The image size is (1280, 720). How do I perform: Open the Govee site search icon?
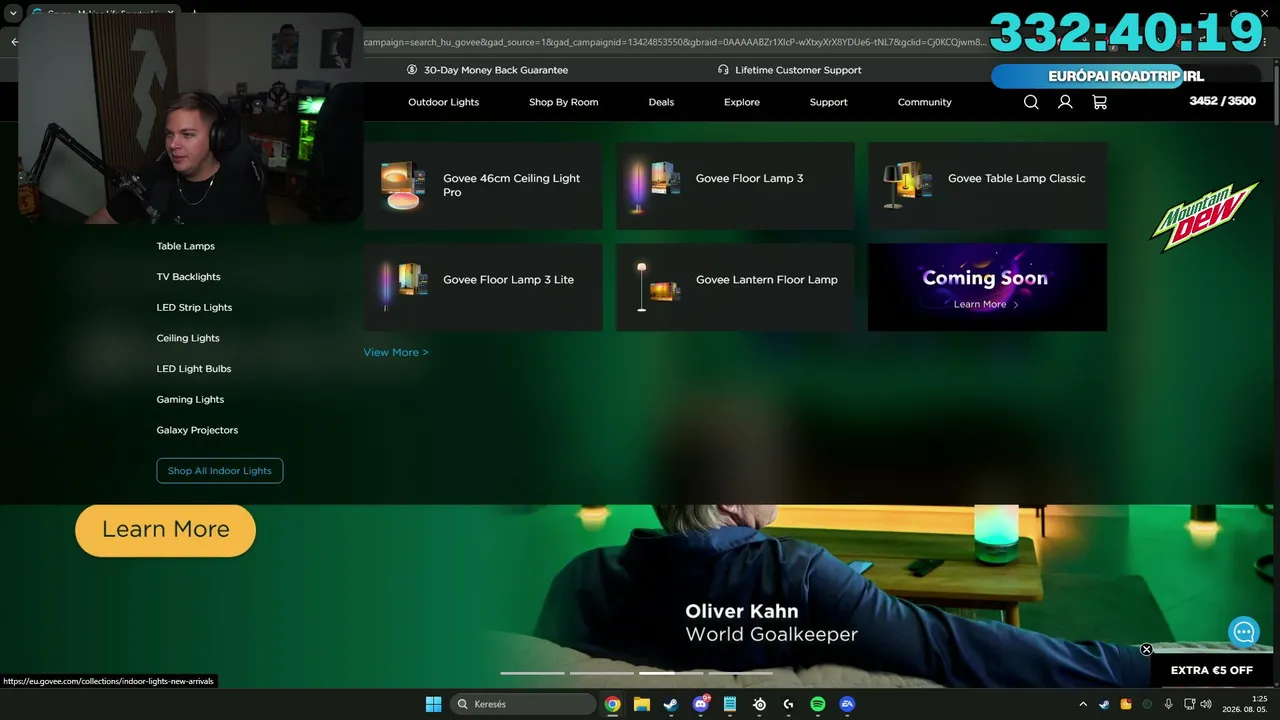click(1031, 102)
